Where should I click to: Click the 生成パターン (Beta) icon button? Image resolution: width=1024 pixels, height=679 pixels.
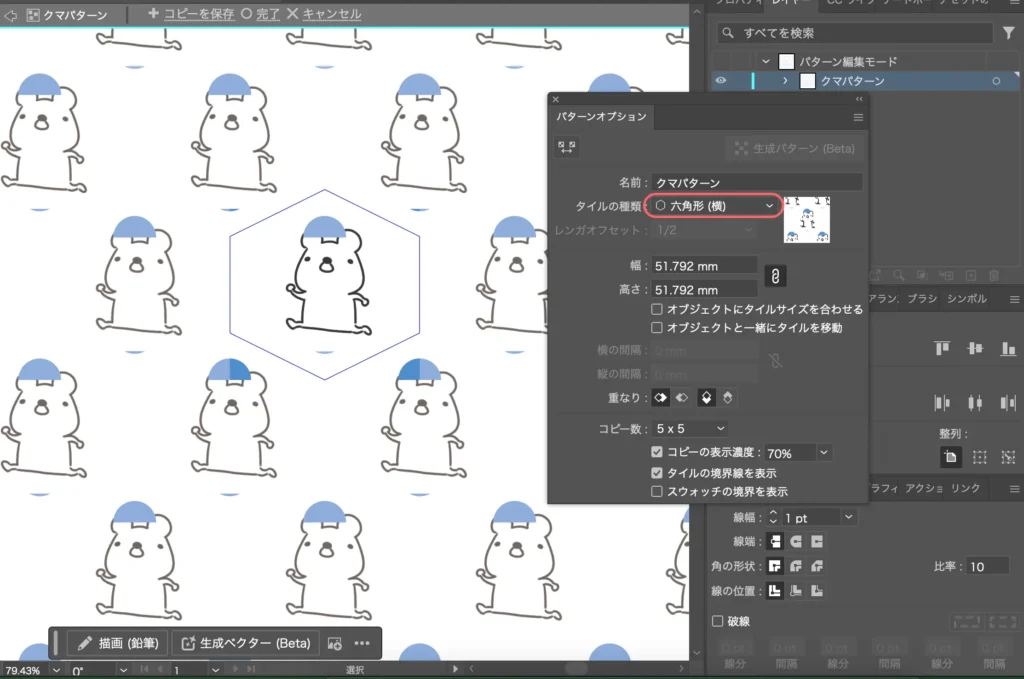(795, 148)
